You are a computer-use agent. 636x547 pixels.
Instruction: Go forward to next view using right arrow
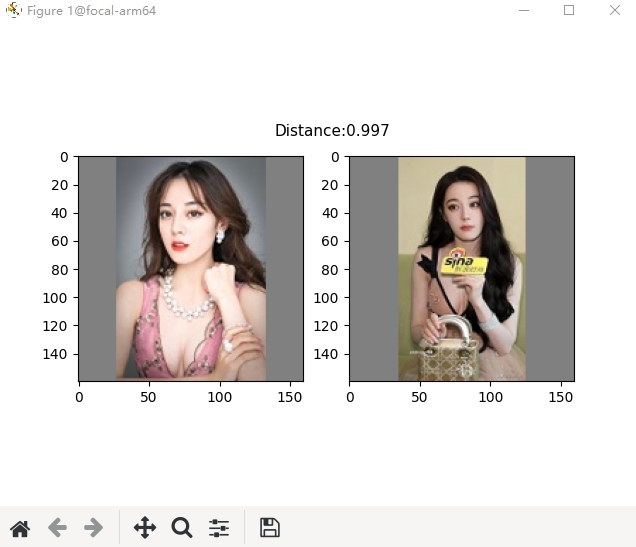tap(94, 528)
